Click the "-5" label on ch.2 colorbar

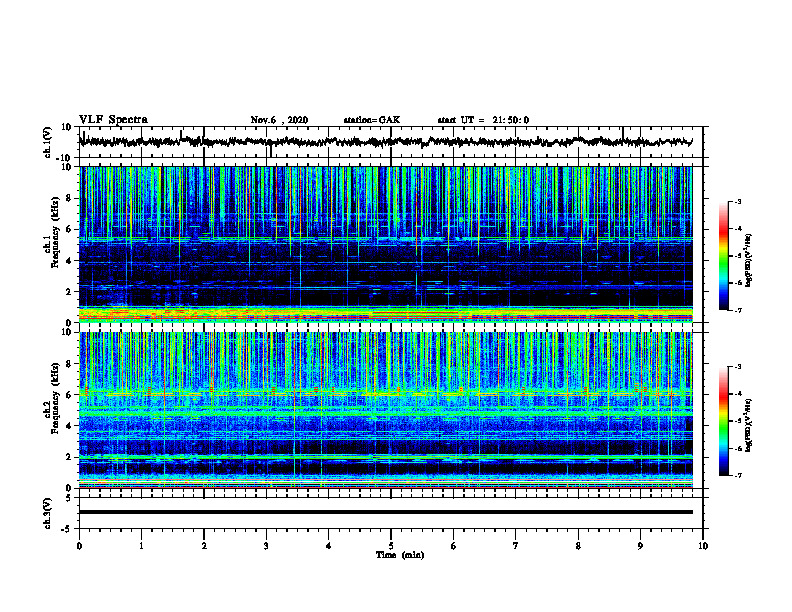(x=738, y=421)
